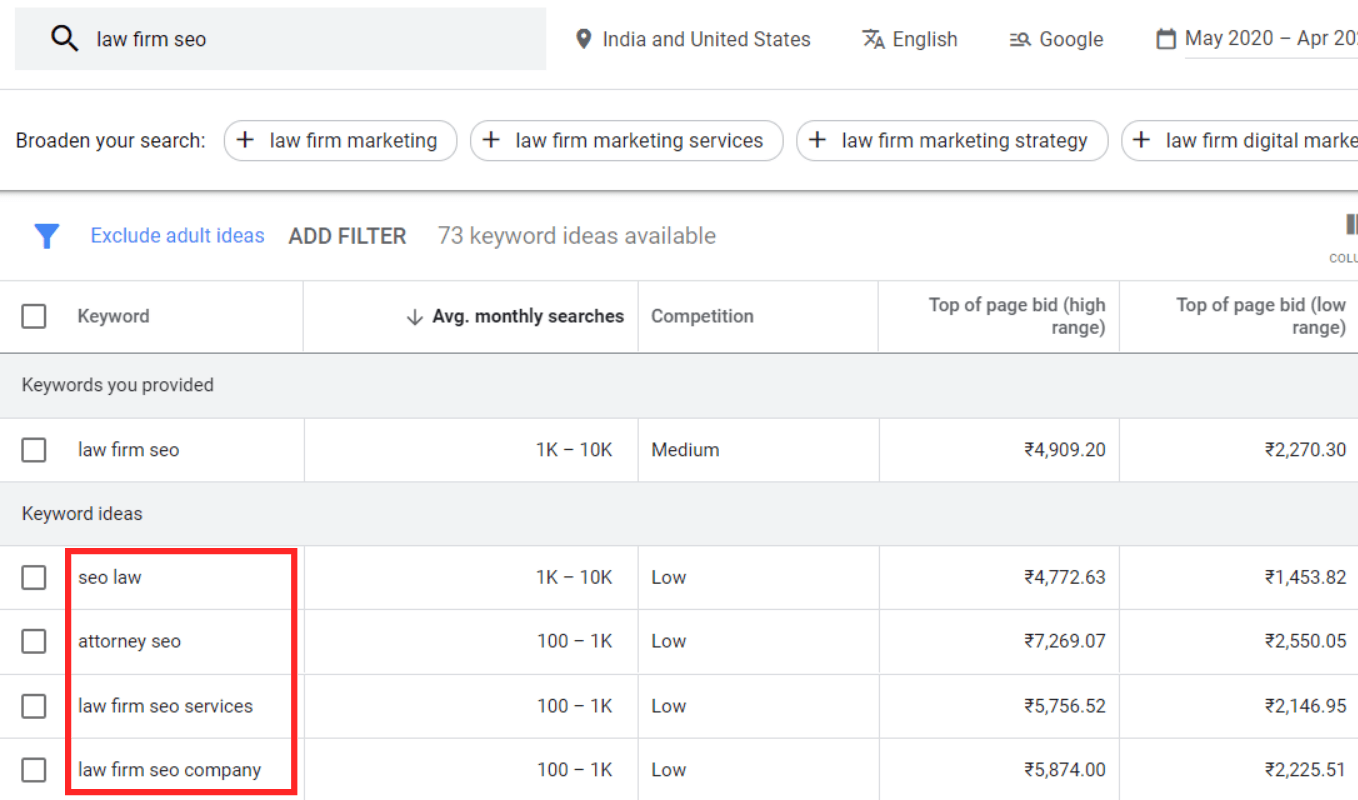
Task: Click the sort arrow on Avg. monthly searches
Action: [414, 317]
